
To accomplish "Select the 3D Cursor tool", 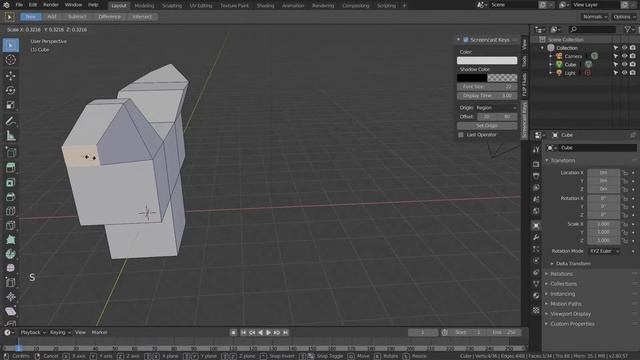I will (11, 60).
